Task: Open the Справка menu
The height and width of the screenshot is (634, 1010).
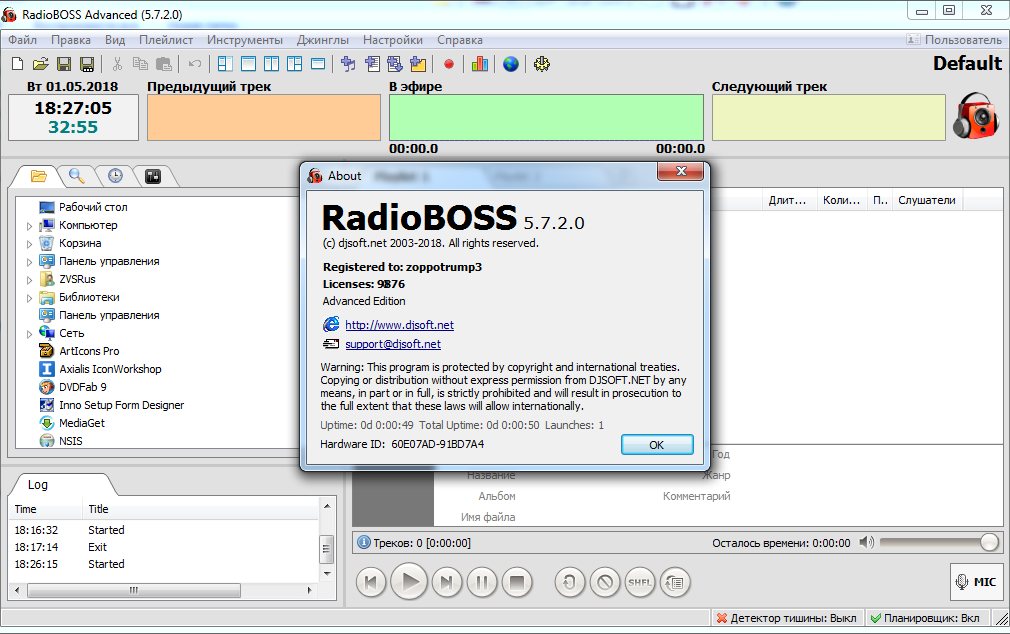Action: tap(460, 40)
